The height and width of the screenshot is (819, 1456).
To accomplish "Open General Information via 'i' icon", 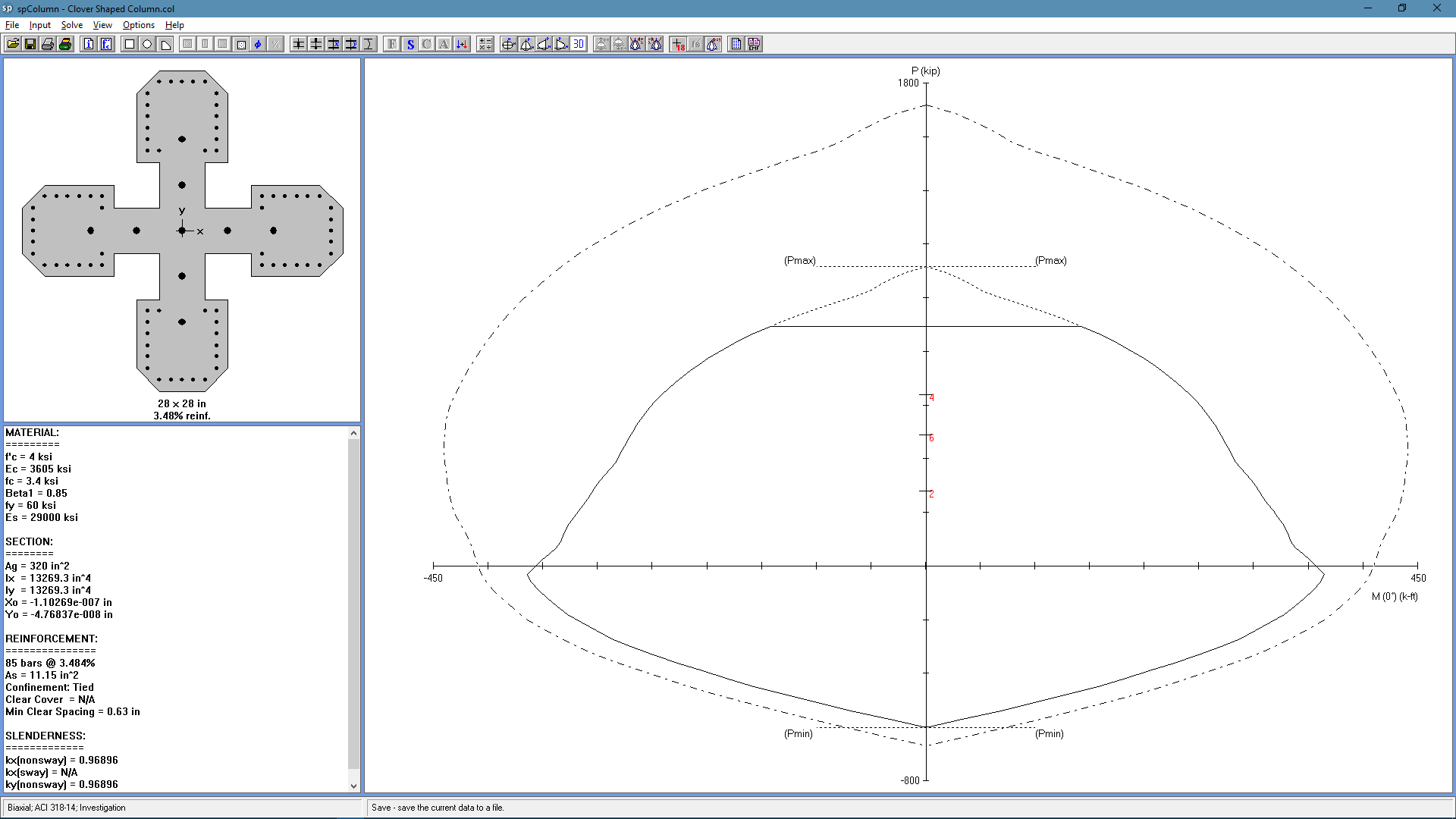I will 89,44.
